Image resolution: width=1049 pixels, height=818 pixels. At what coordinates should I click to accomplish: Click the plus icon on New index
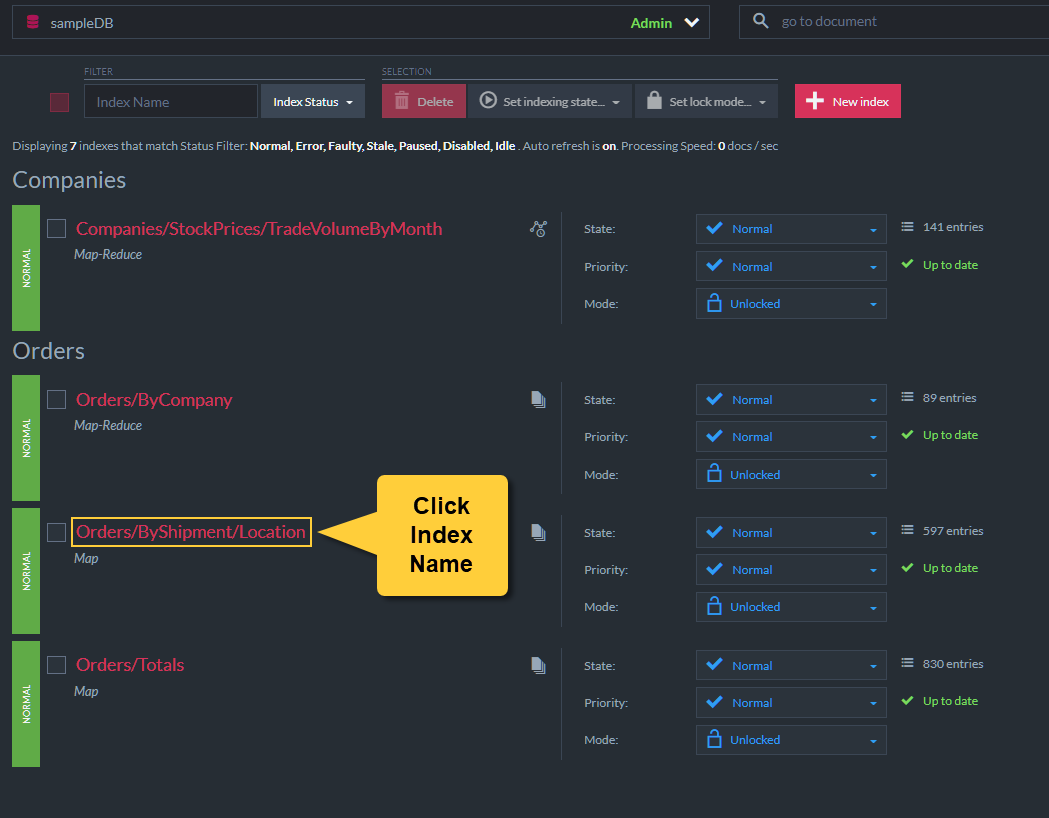coord(815,102)
